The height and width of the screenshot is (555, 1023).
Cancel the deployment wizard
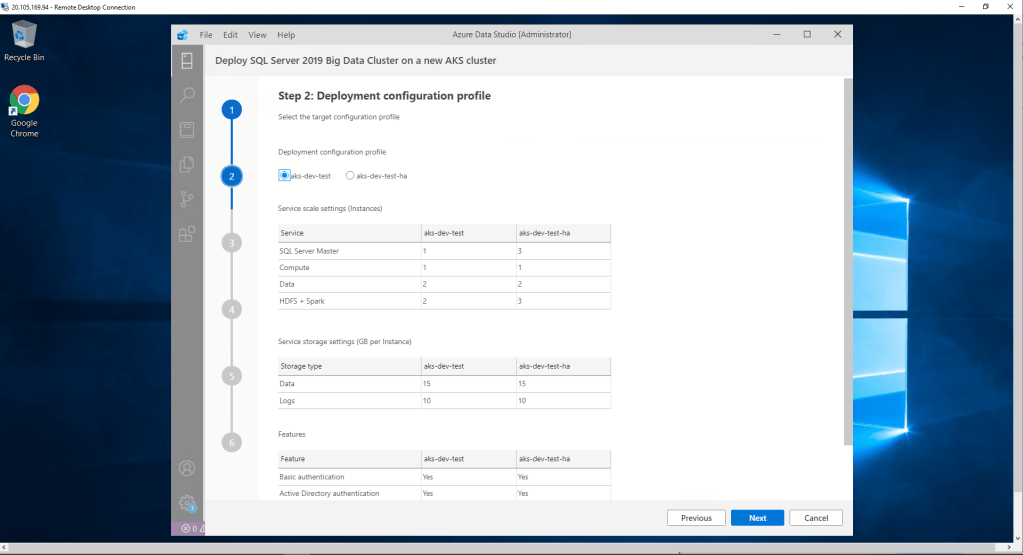[815, 518]
